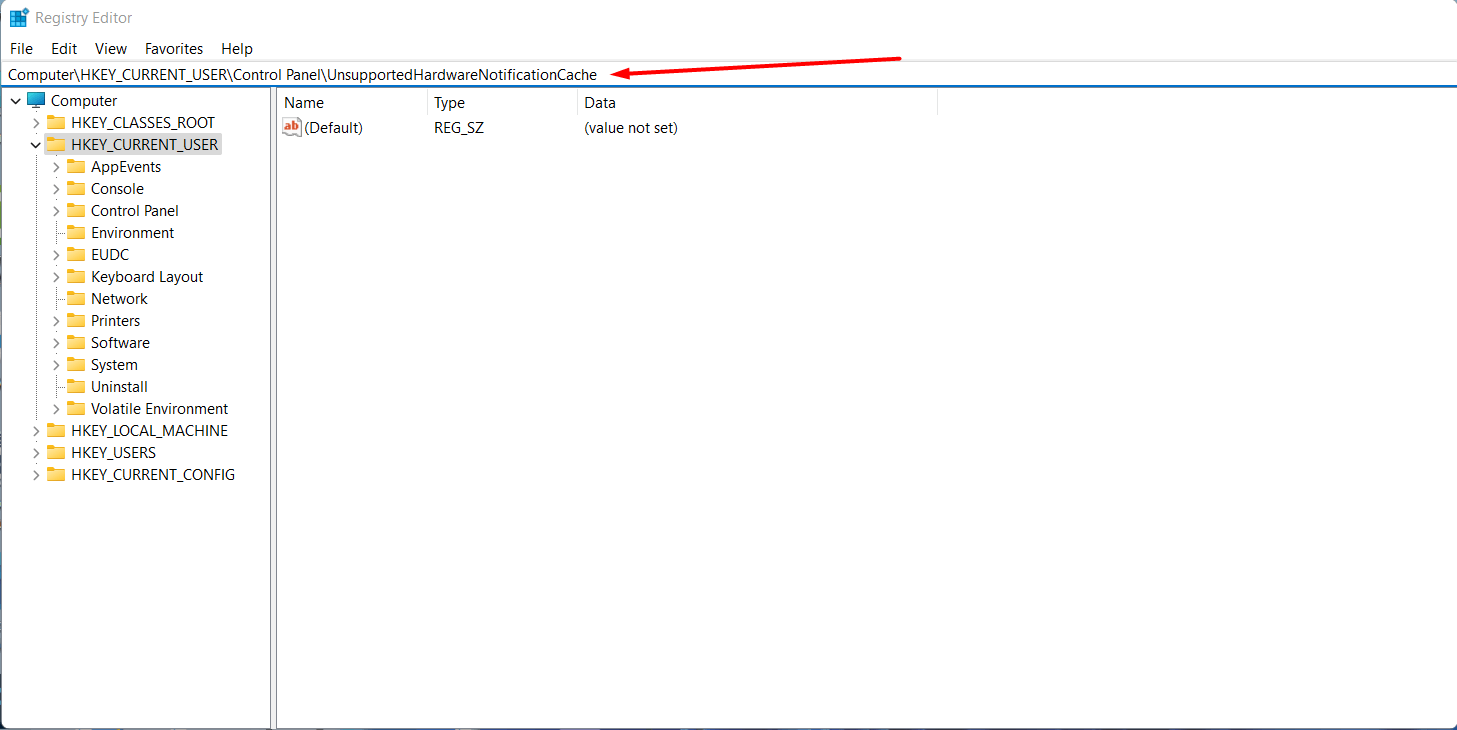Click the HKEY_USERS folder icon
1457x730 pixels.
click(56, 453)
